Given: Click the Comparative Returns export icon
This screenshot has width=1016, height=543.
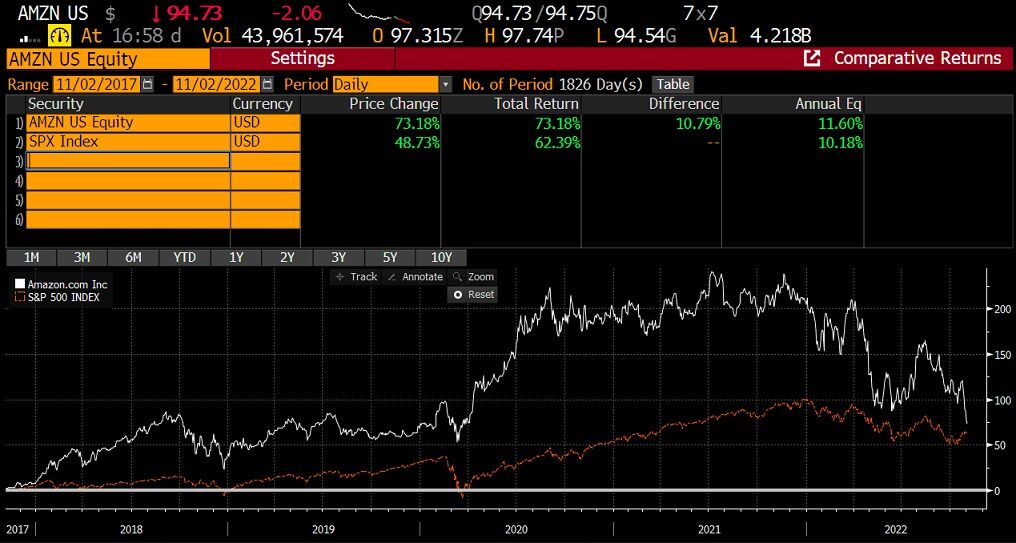Looking at the screenshot, I should (811, 58).
